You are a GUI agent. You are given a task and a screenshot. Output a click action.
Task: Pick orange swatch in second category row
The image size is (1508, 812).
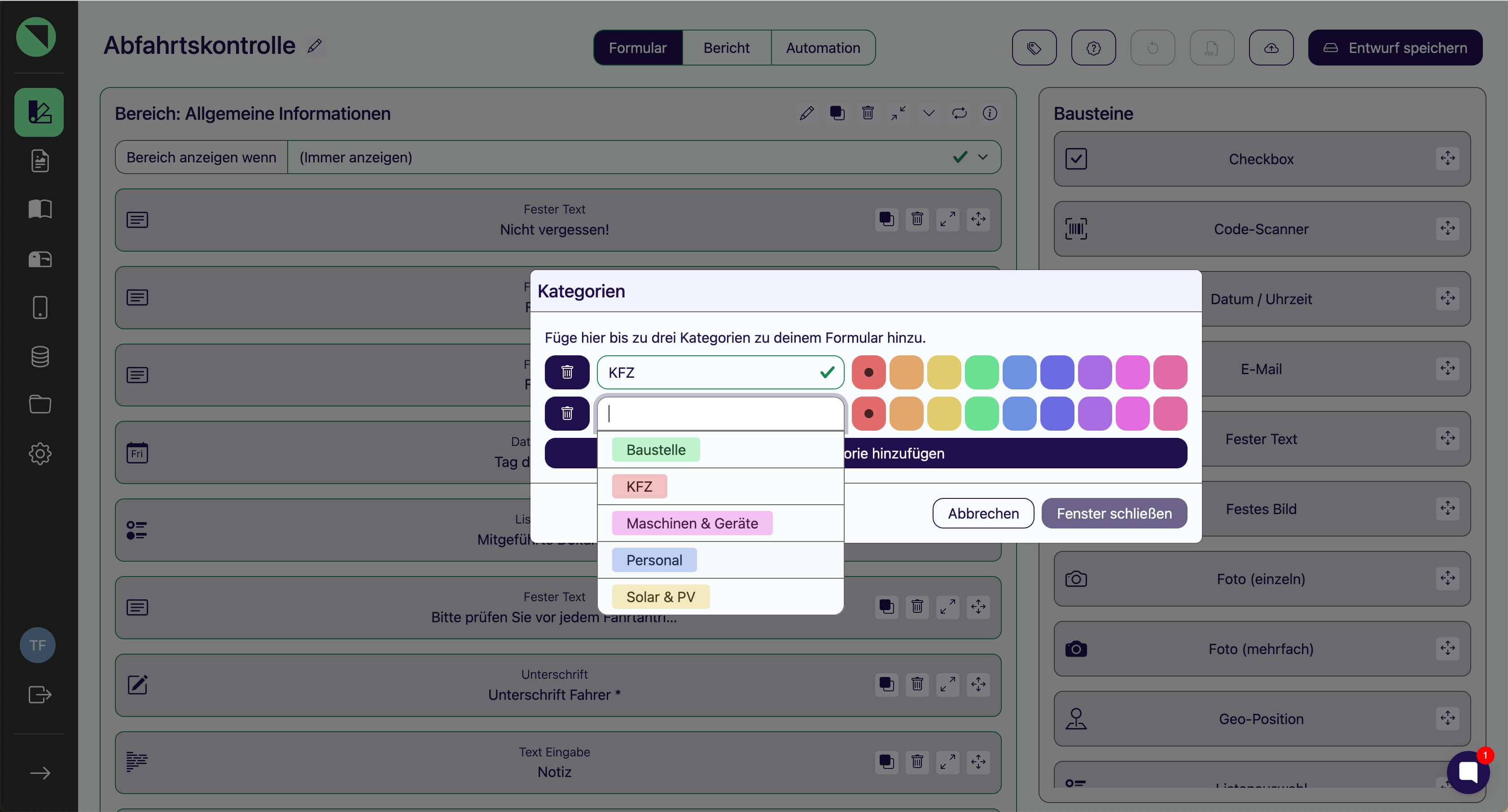906,414
